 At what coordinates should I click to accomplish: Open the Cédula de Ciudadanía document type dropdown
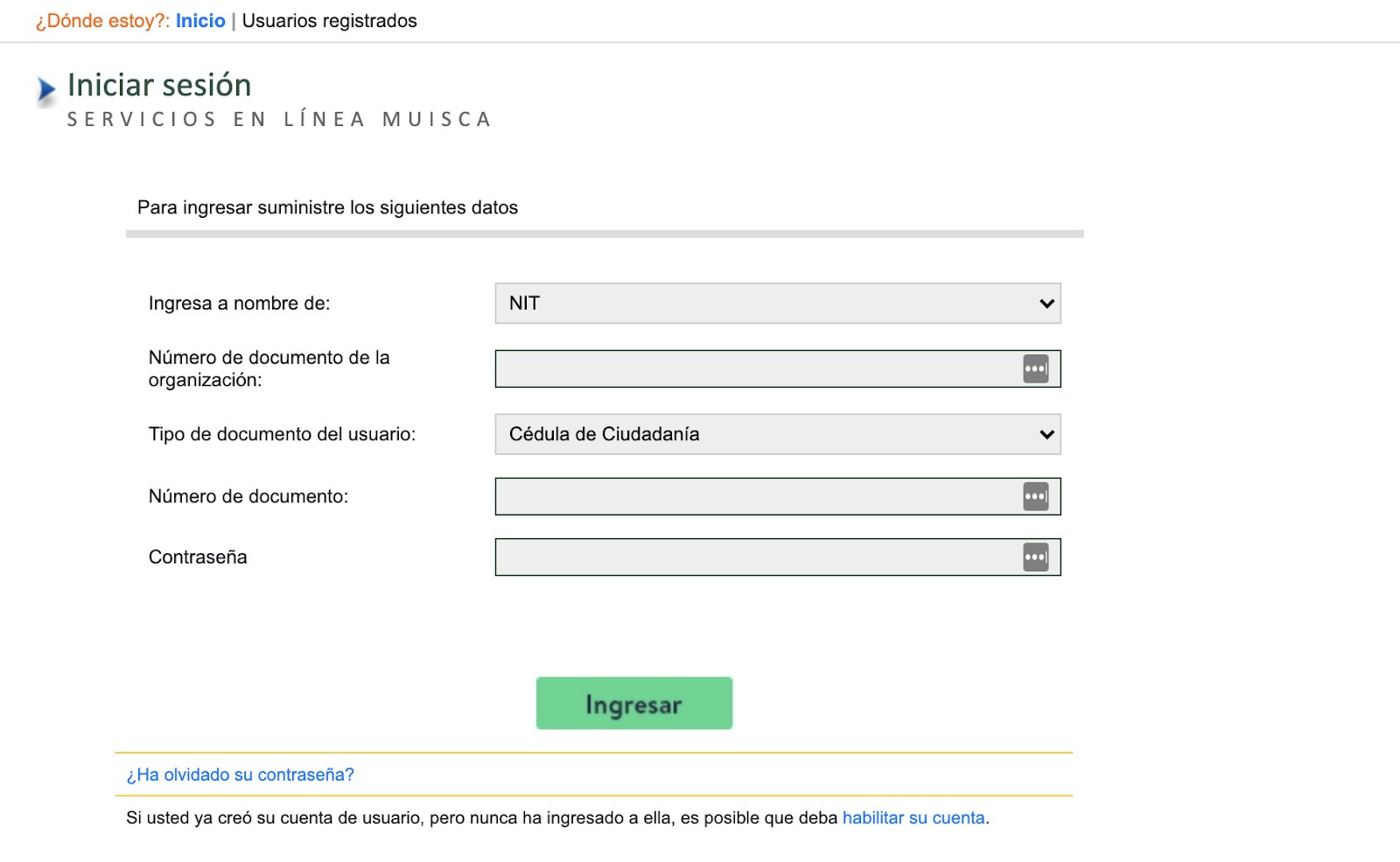click(778, 434)
